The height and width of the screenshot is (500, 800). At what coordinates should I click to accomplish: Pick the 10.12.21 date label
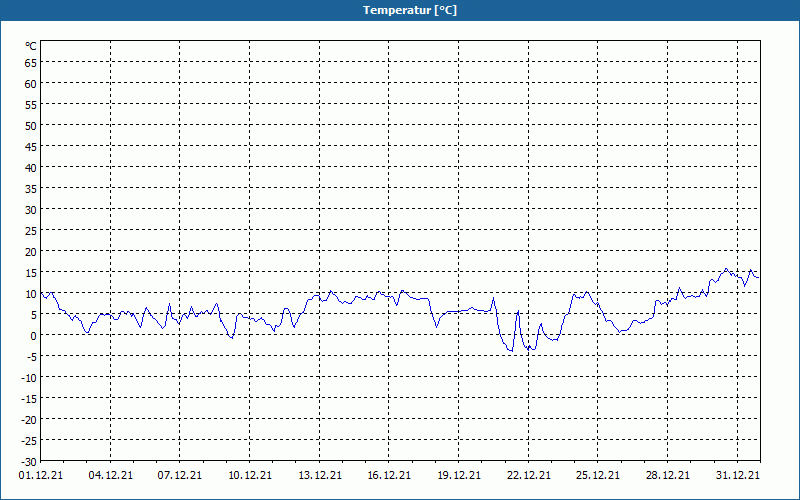(x=250, y=476)
